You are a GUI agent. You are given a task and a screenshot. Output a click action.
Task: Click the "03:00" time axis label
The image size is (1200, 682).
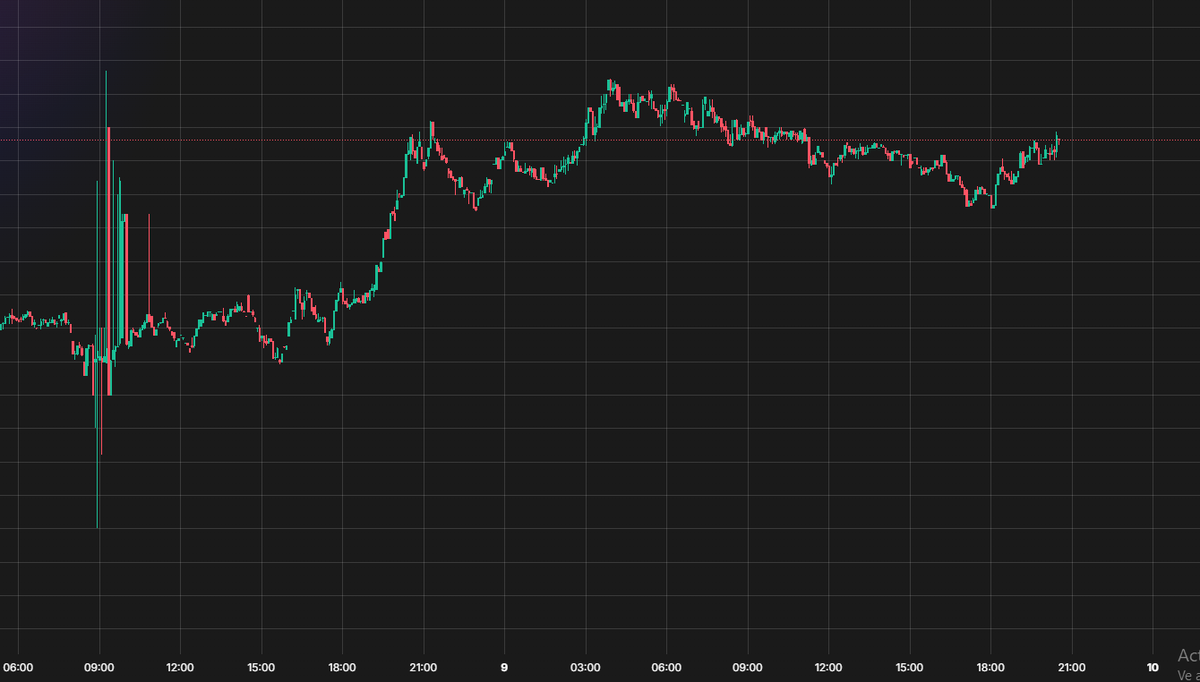(x=585, y=667)
